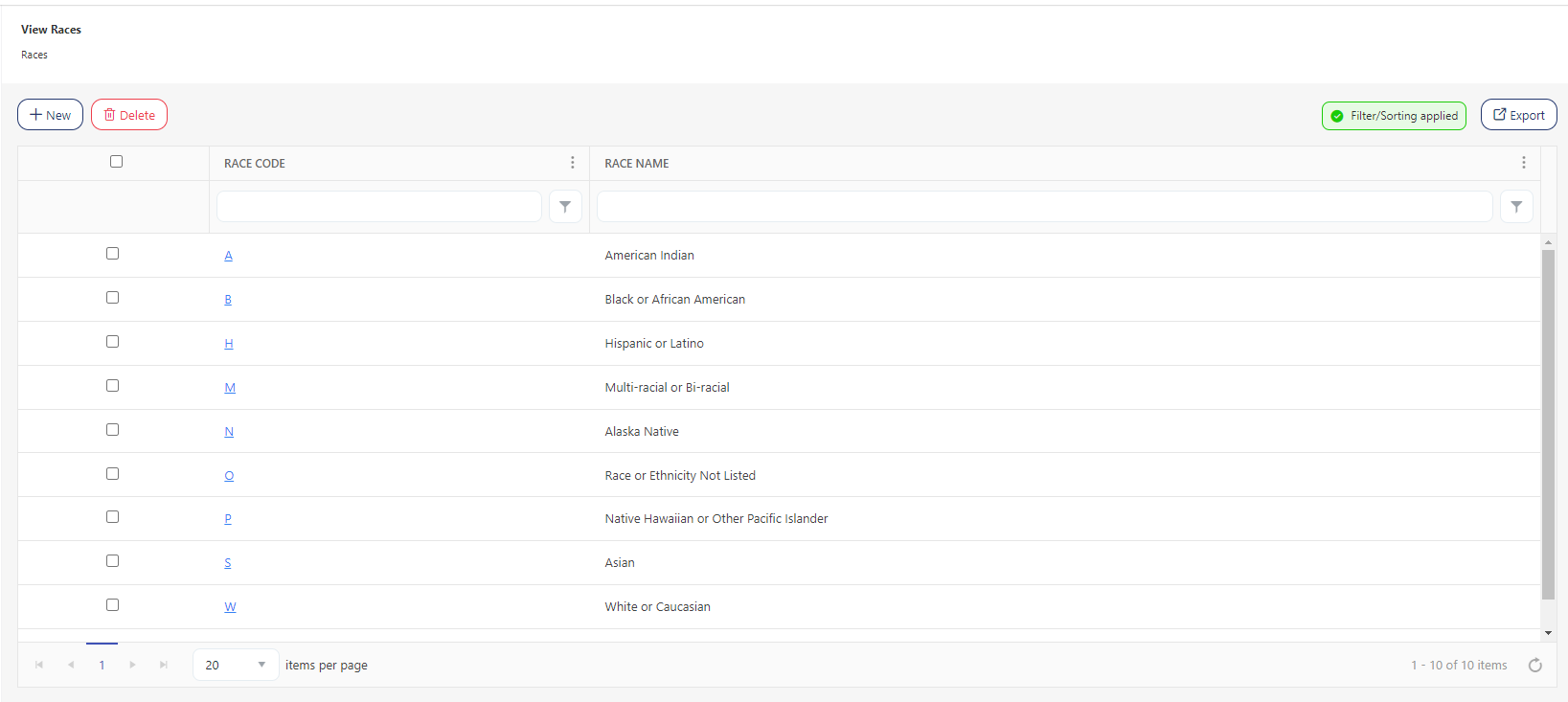Jump to the last page arrow
1568x702 pixels.
[164, 665]
